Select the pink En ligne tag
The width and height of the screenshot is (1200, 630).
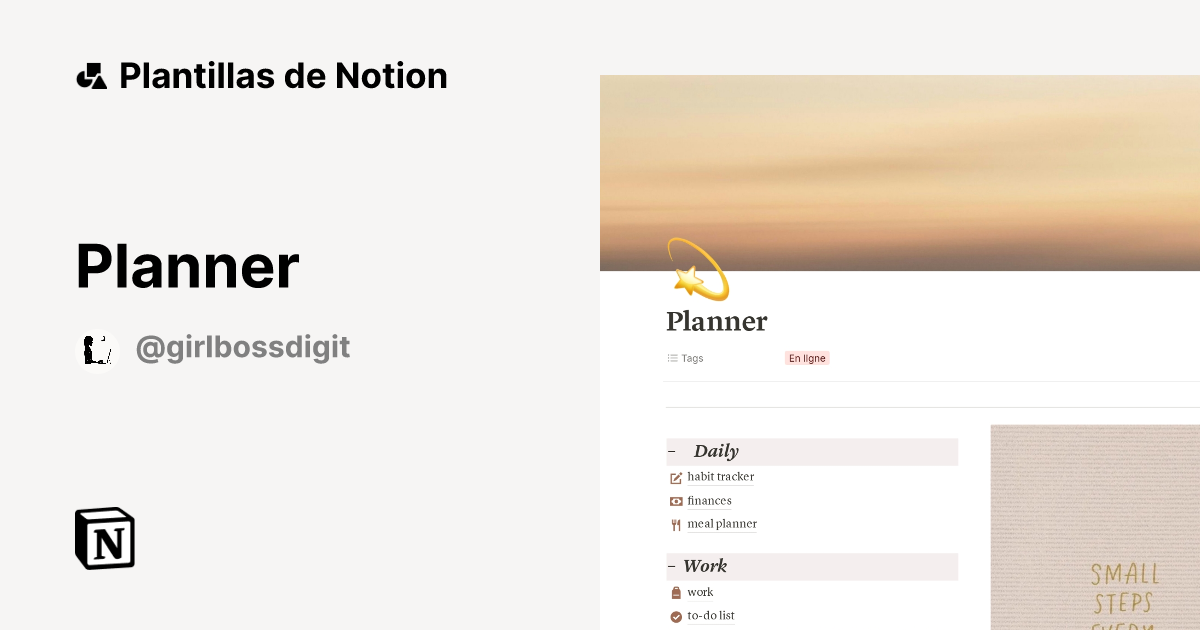point(807,358)
